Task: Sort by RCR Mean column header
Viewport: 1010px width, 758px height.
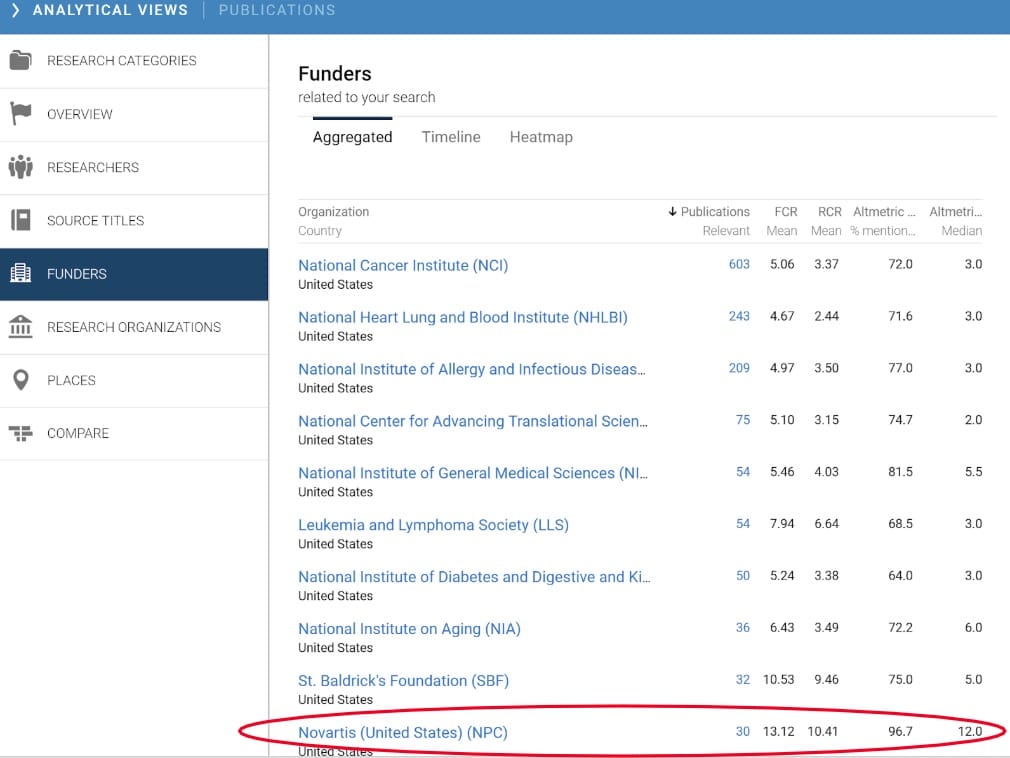Action: click(826, 212)
